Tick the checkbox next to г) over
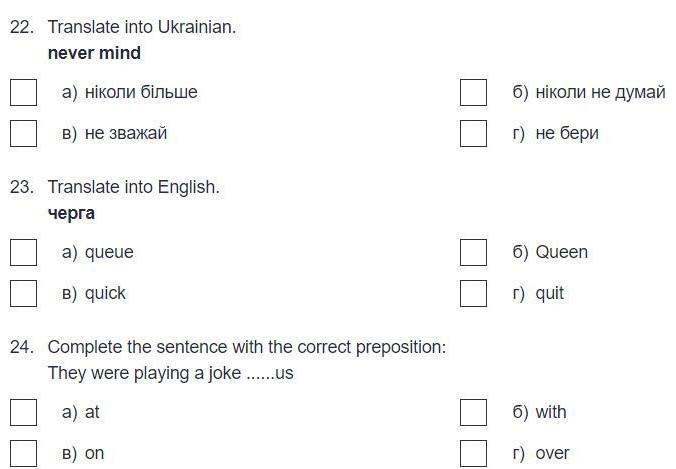 coord(473,453)
